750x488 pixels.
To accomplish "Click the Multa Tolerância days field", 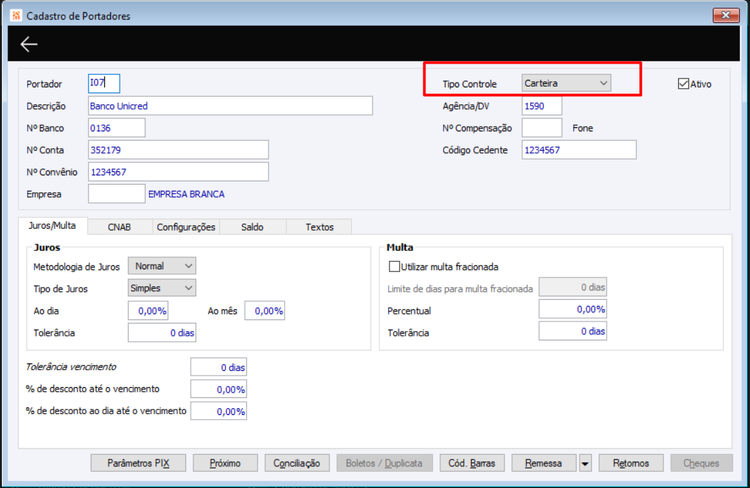I will click(573, 331).
